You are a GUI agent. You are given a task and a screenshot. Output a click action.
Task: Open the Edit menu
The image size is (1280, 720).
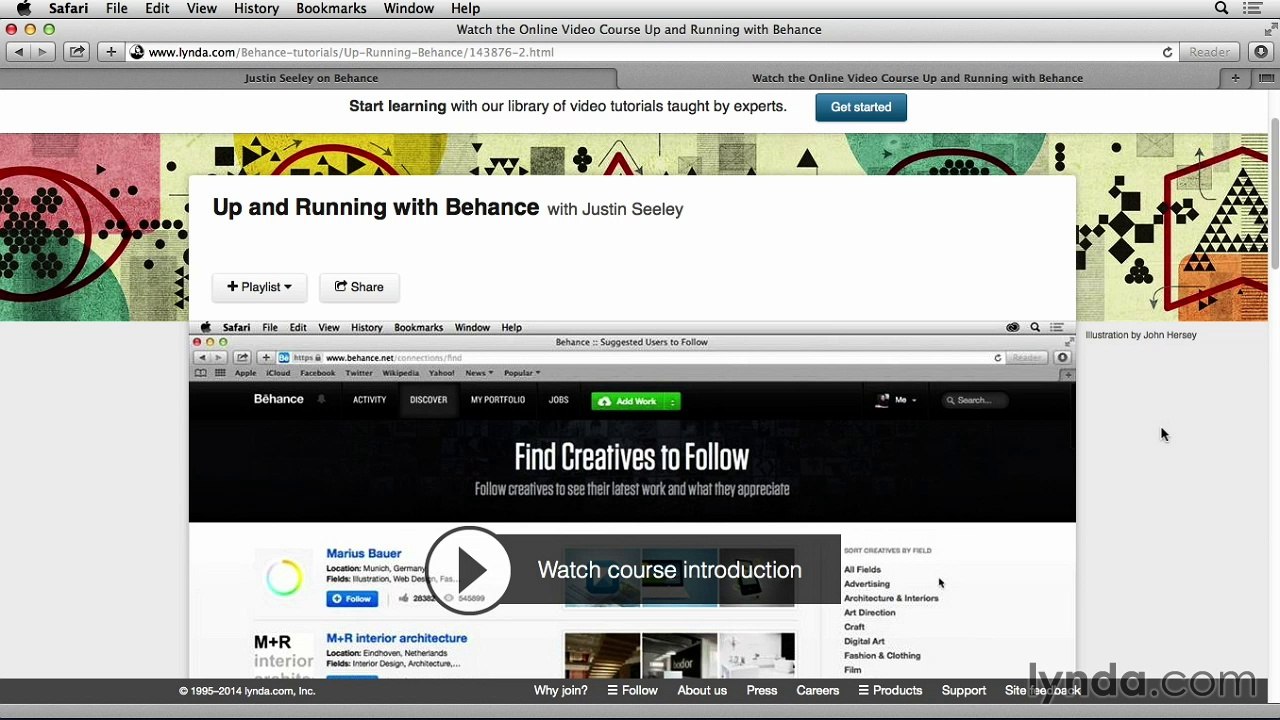click(x=157, y=8)
